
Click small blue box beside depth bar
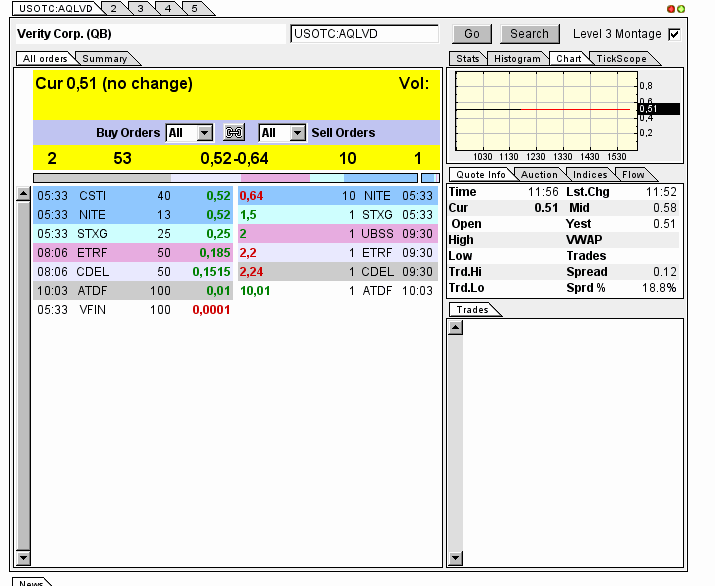430,178
